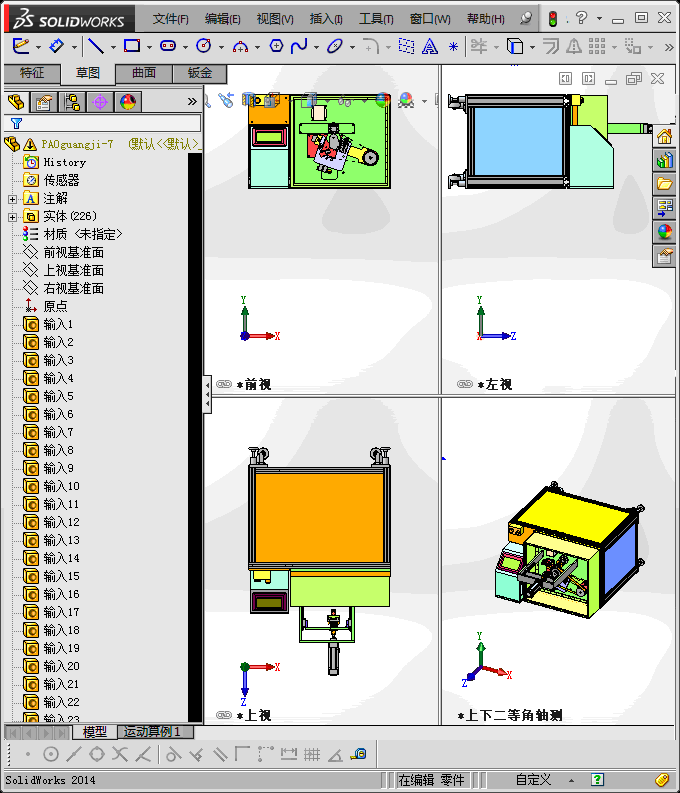The width and height of the screenshot is (680, 793).
Task: Click the Convert Entities cube icon
Action: 515,46
